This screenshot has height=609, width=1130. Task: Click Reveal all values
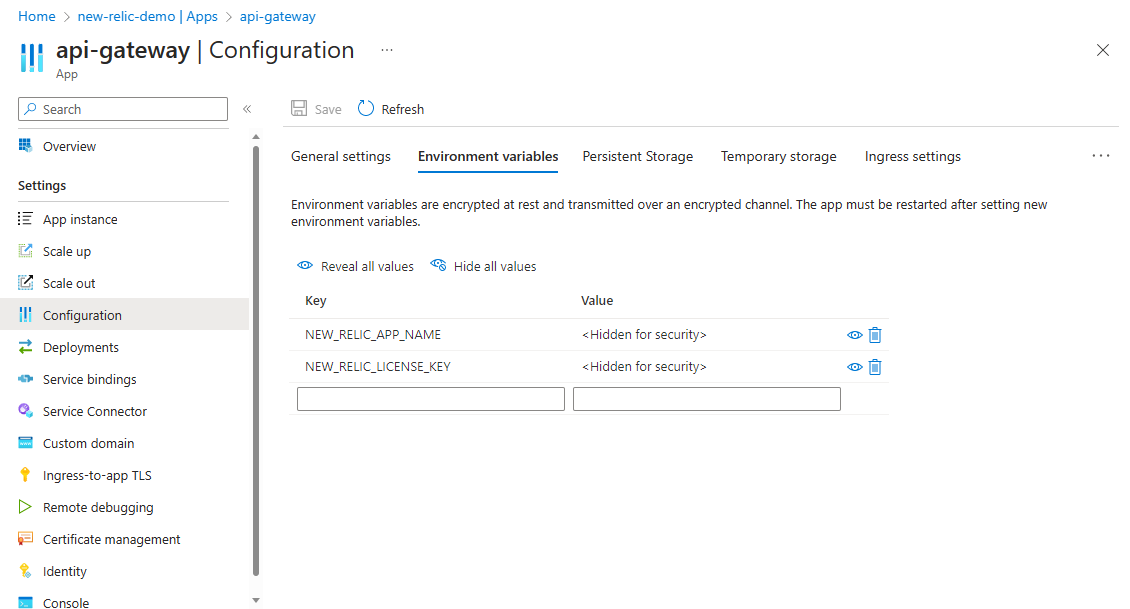tap(356, 267)
